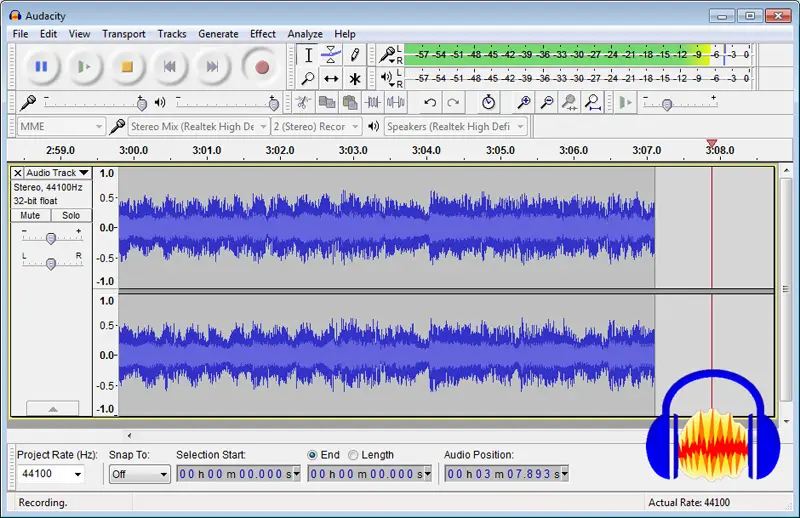800x518 pixels.
Task: Click the Pause playback button
Action: point(41,67)
